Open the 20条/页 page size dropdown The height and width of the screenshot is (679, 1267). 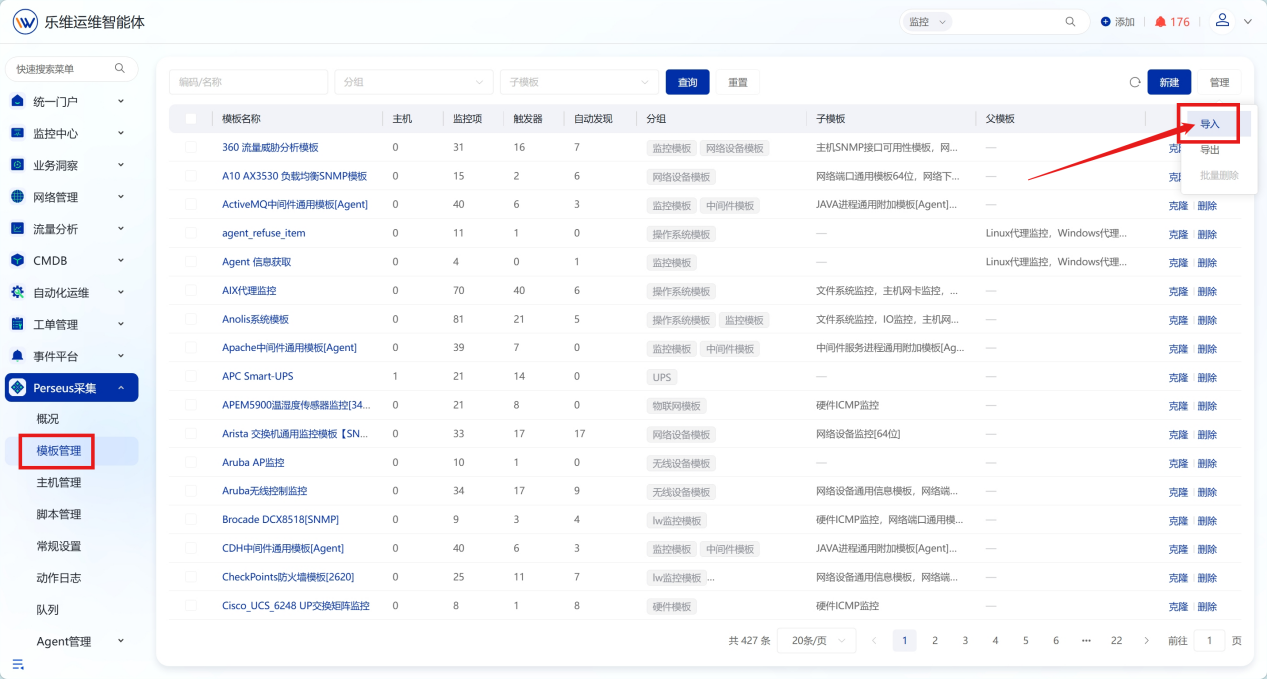(818, 641)
